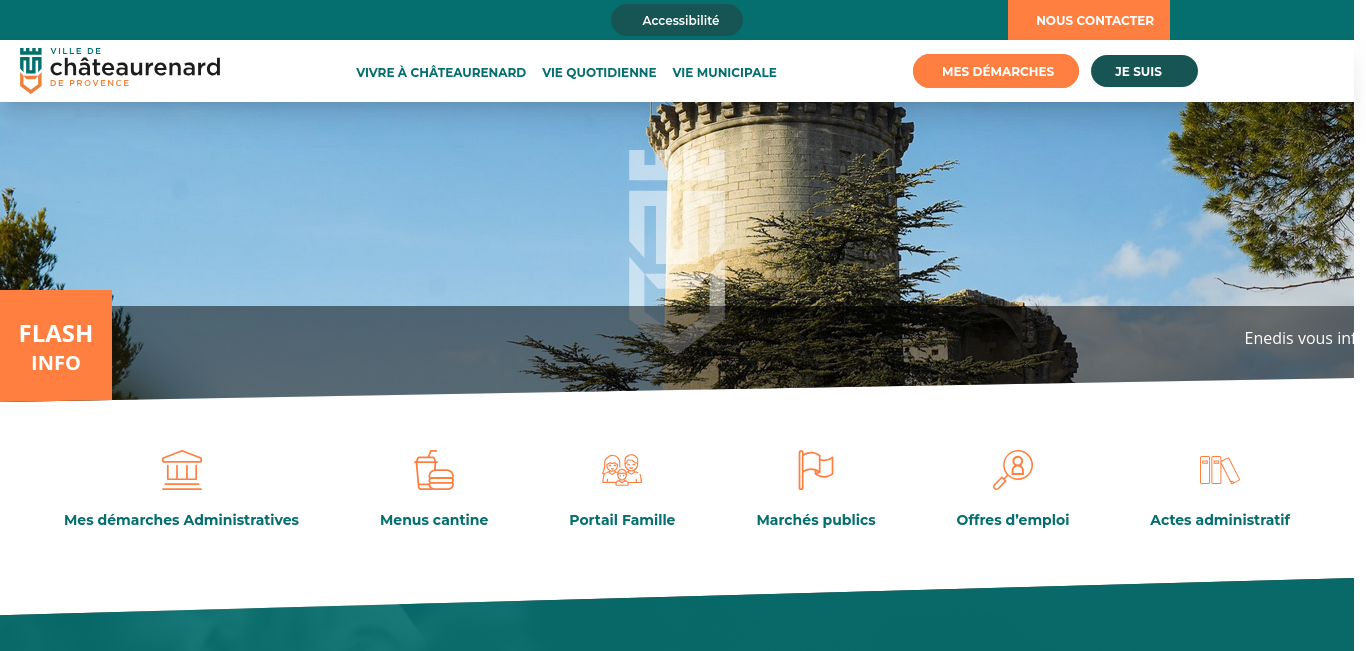
Task: Click the scrolling Enedis news ticker text
Action: click(1299, 338)
